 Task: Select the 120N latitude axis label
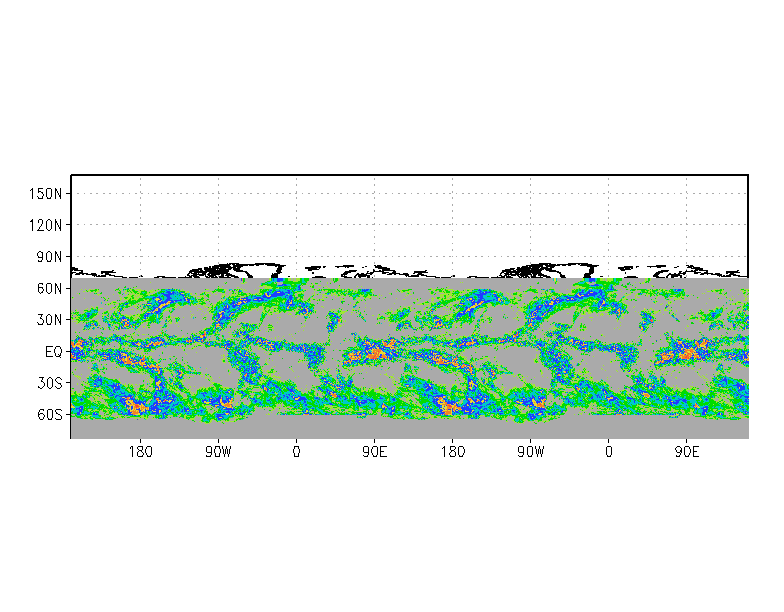coord(46,225)
